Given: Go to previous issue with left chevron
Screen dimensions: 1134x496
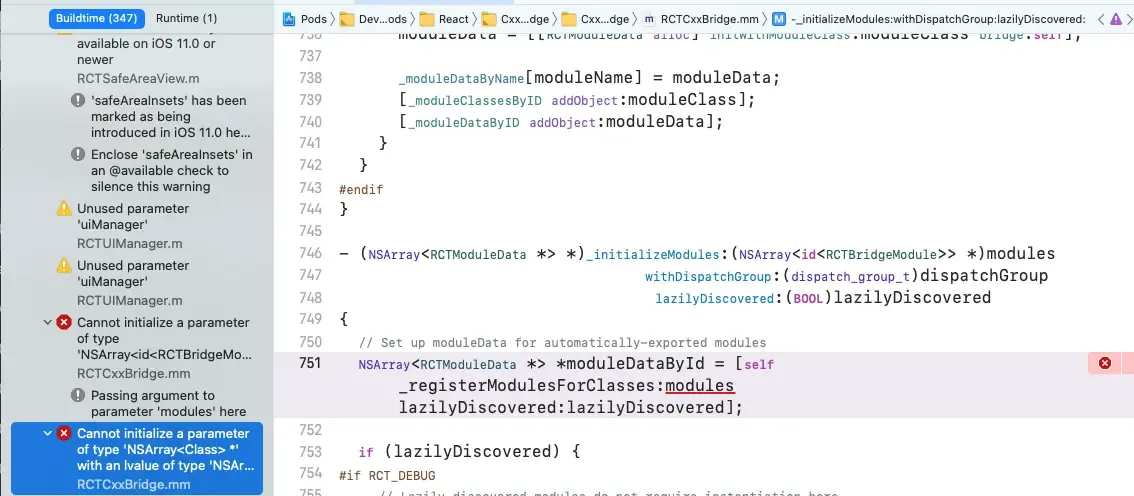Looking at the screenshot, I should pos(1101,19).
